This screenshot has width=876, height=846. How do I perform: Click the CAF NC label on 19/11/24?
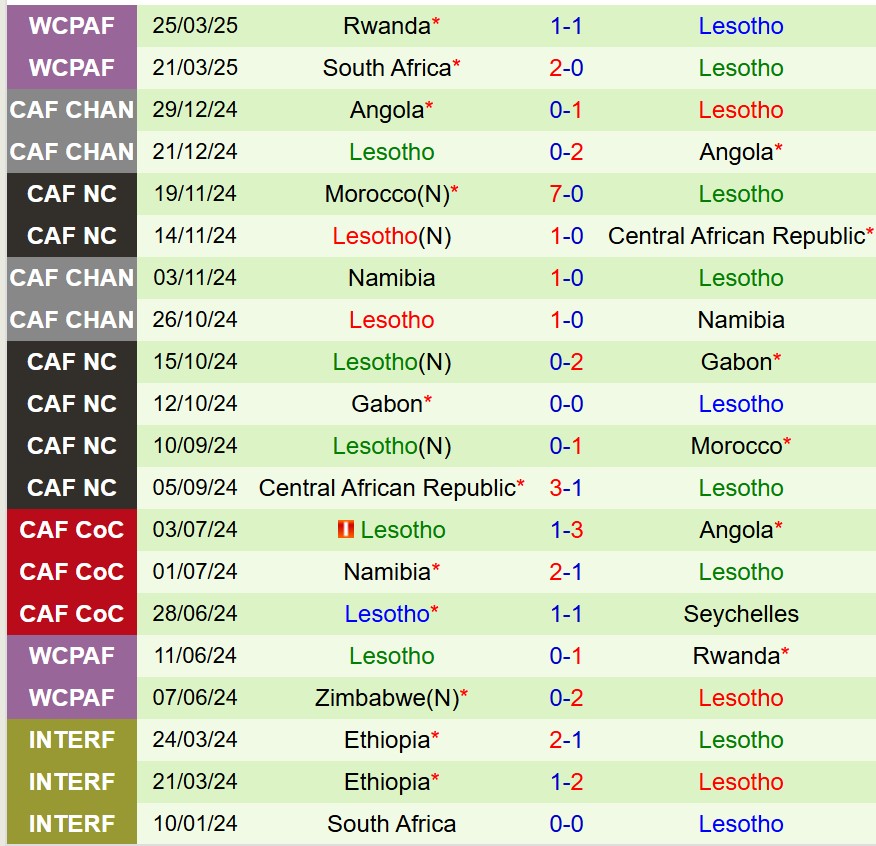click(71, 194)
